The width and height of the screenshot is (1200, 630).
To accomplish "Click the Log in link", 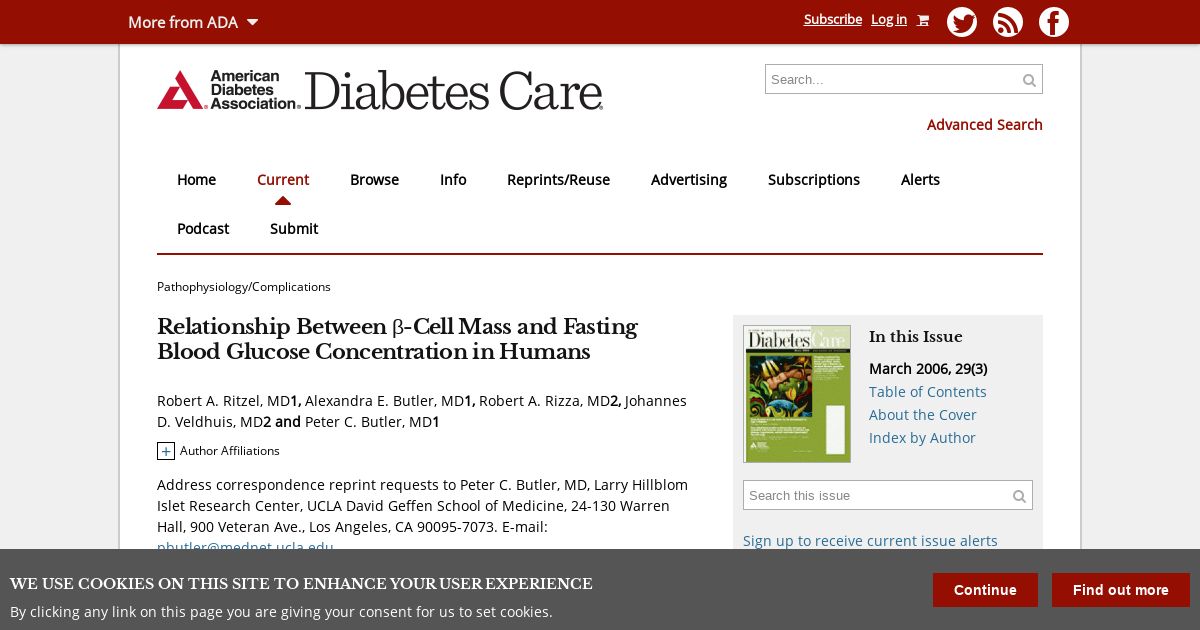I will point(888,19).
